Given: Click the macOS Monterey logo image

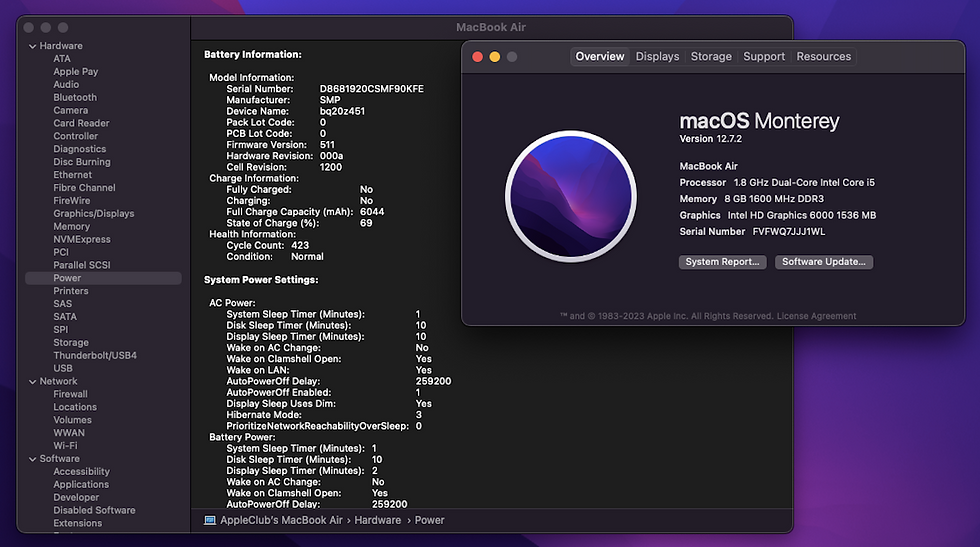Looking at the screenshot, I should coord(571,196).
